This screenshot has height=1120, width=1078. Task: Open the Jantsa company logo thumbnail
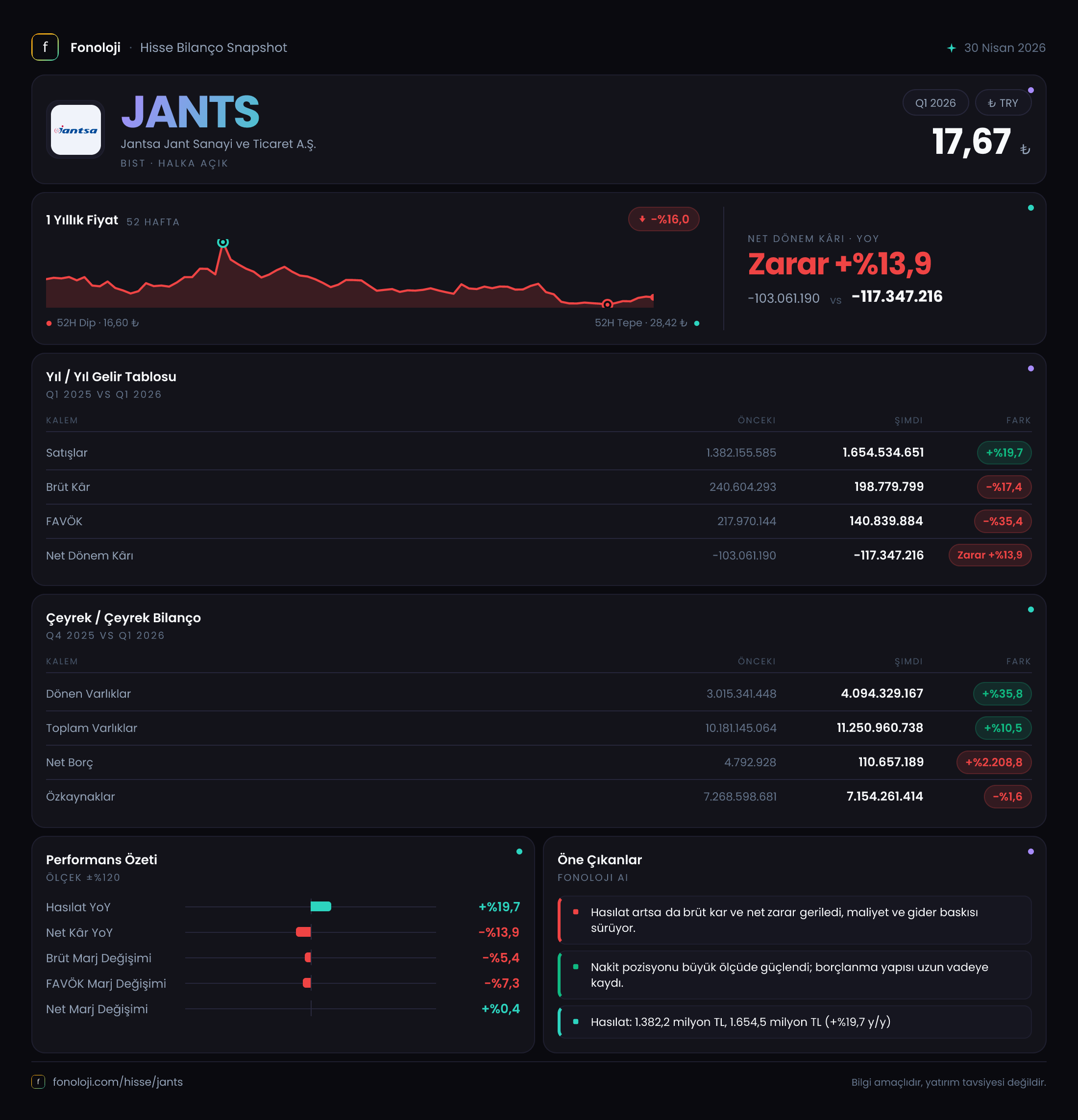(76, 130)
